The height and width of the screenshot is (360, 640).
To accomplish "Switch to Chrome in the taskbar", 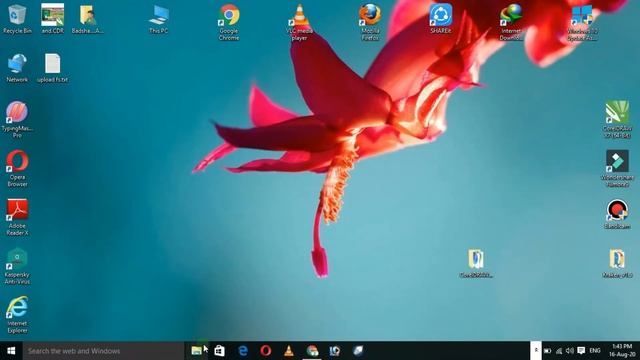I will (x=312, y=351).
